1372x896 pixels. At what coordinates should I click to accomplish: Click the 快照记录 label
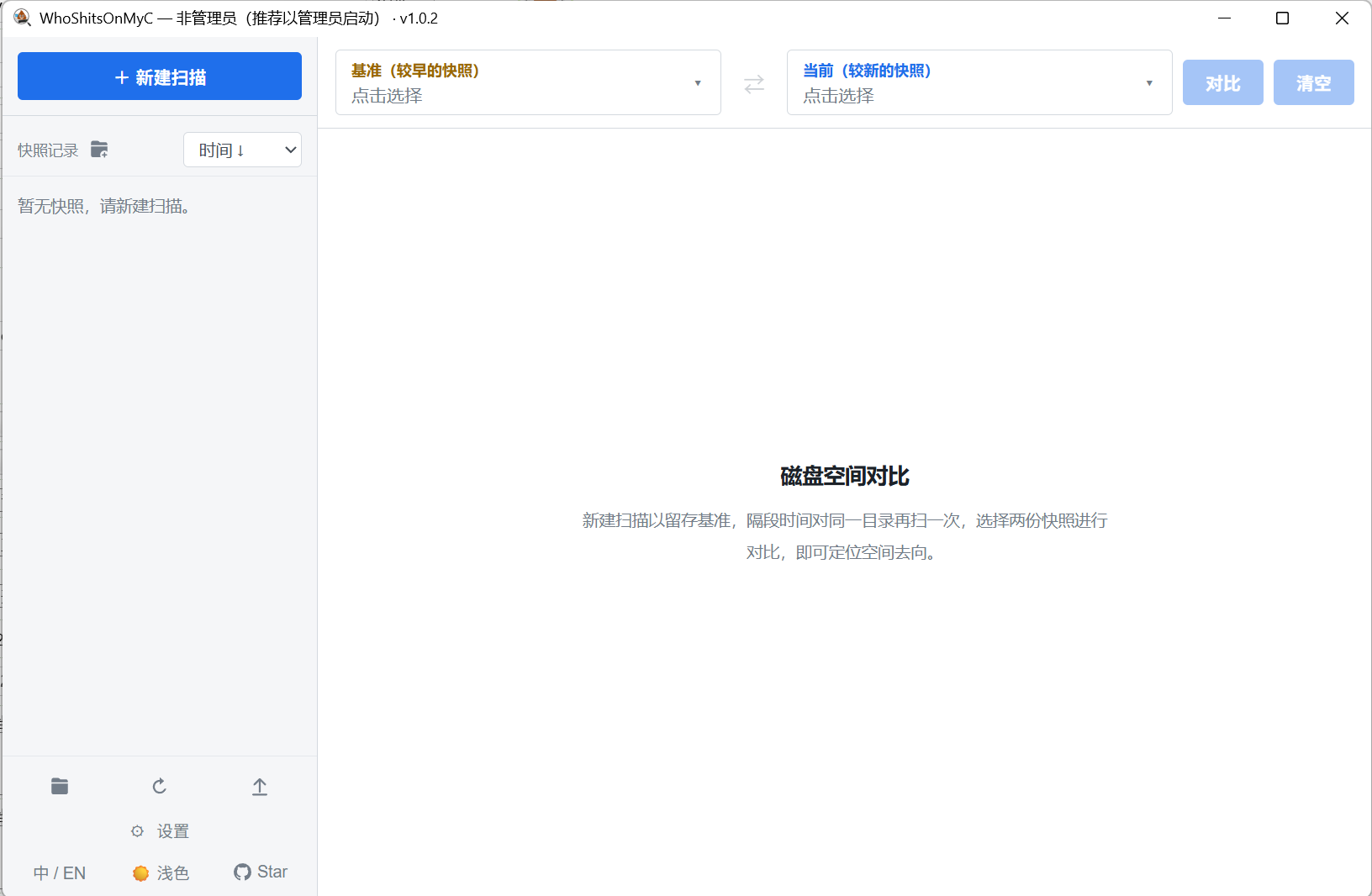point(48,150)
